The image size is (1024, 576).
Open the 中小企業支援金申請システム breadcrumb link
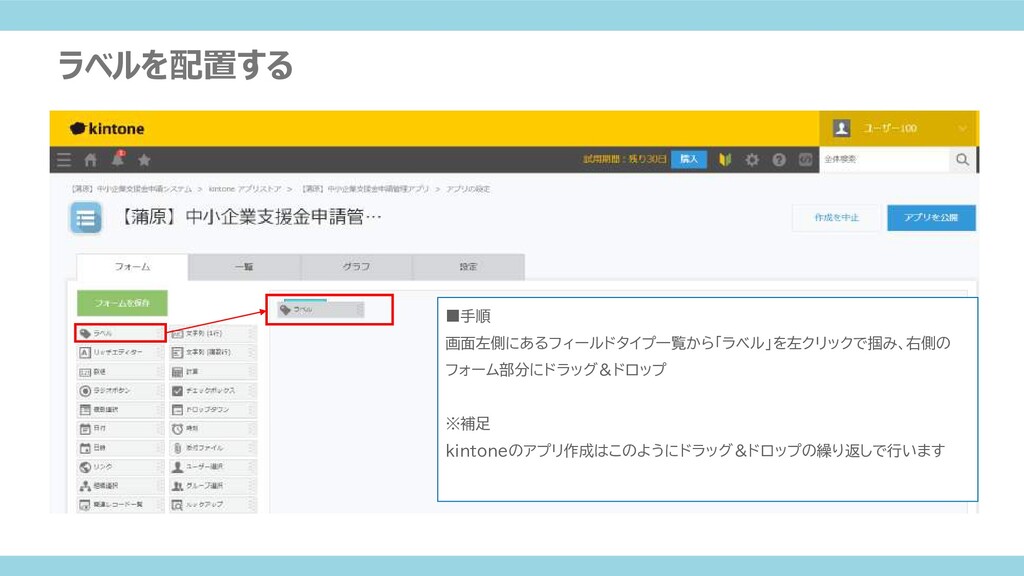click(x=132, y=189)
